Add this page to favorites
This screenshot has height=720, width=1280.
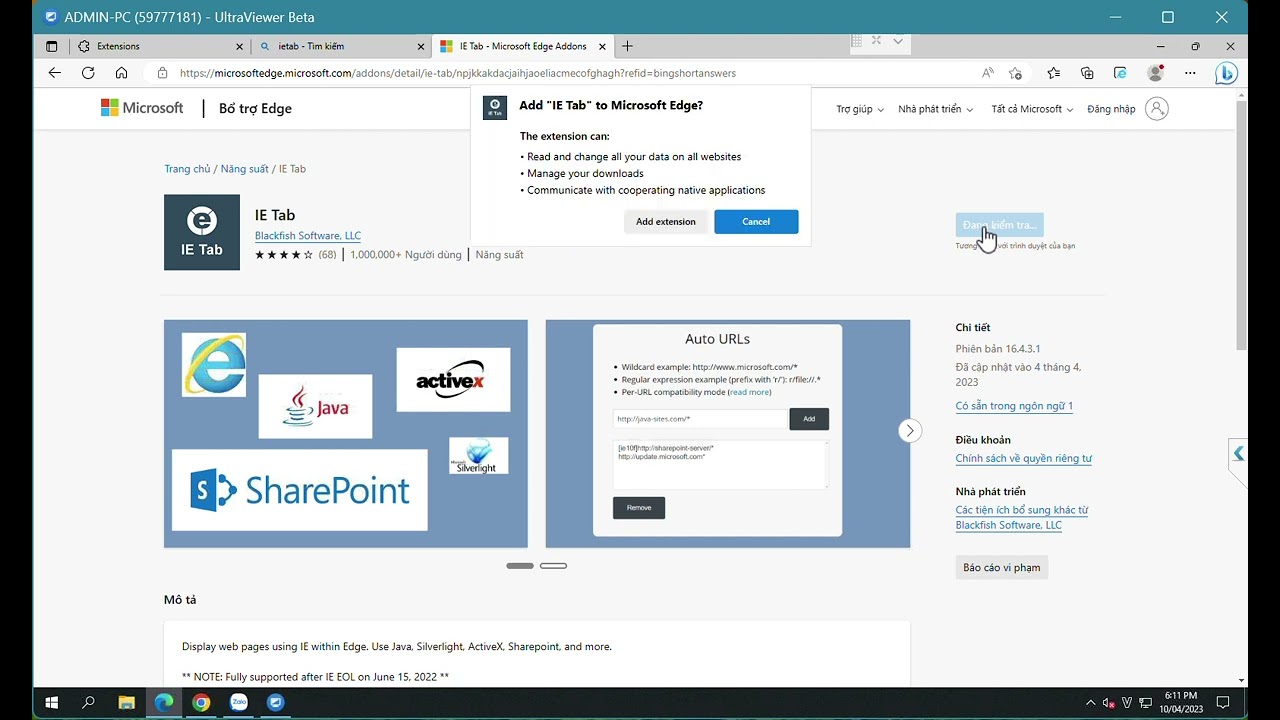click(1016, 73)
